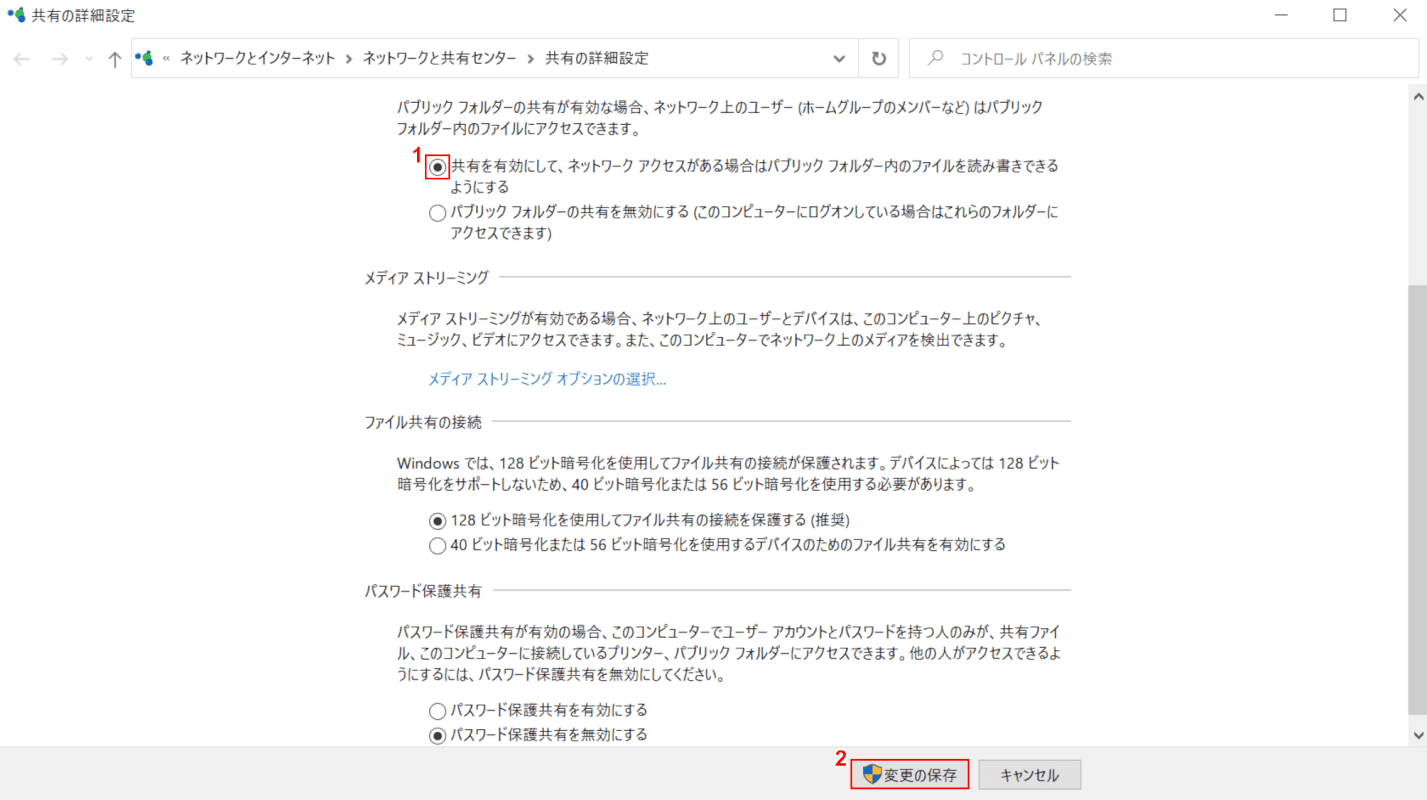1427x800 pixels.
Task: Click the パスワード保護共有 section heading
Action: coord(423,591)
